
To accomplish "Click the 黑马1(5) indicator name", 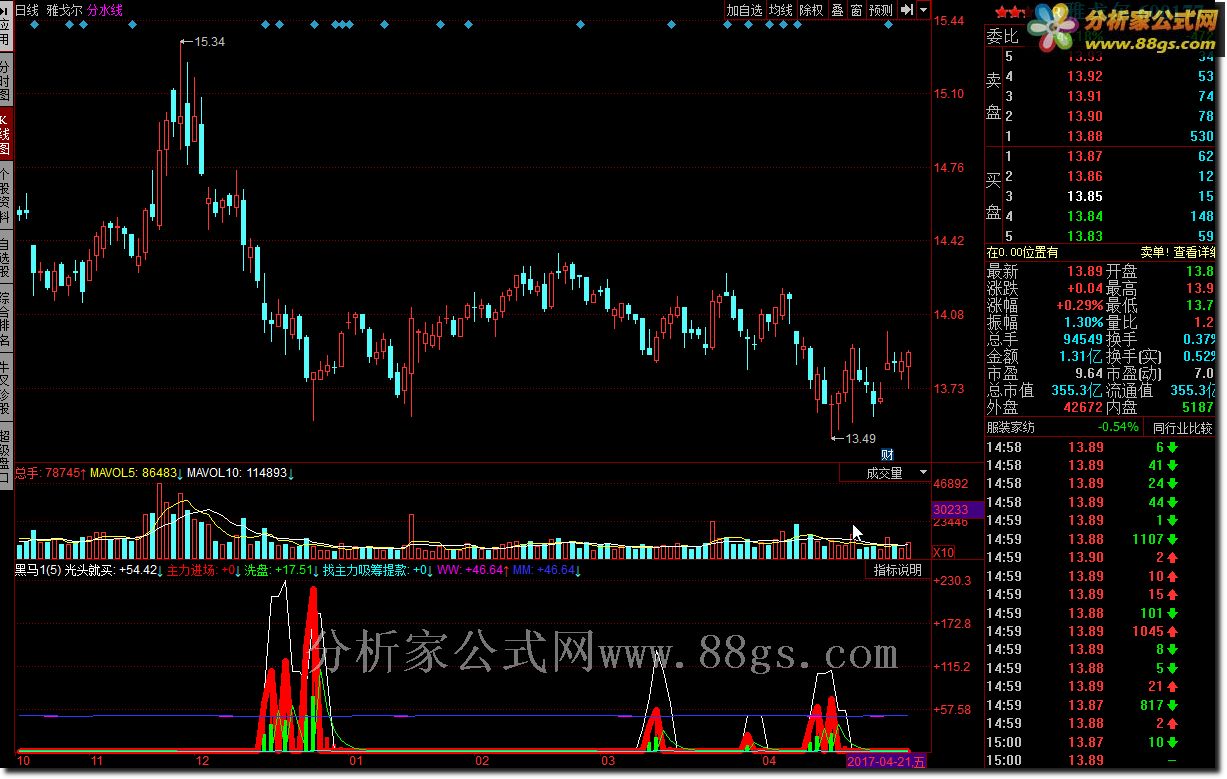I will point(36,570).
